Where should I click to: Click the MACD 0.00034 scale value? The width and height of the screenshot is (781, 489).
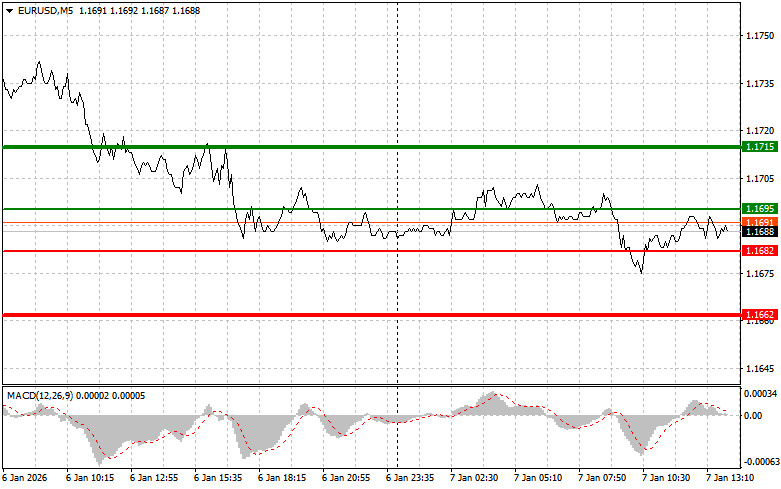[x=760, y=394]
